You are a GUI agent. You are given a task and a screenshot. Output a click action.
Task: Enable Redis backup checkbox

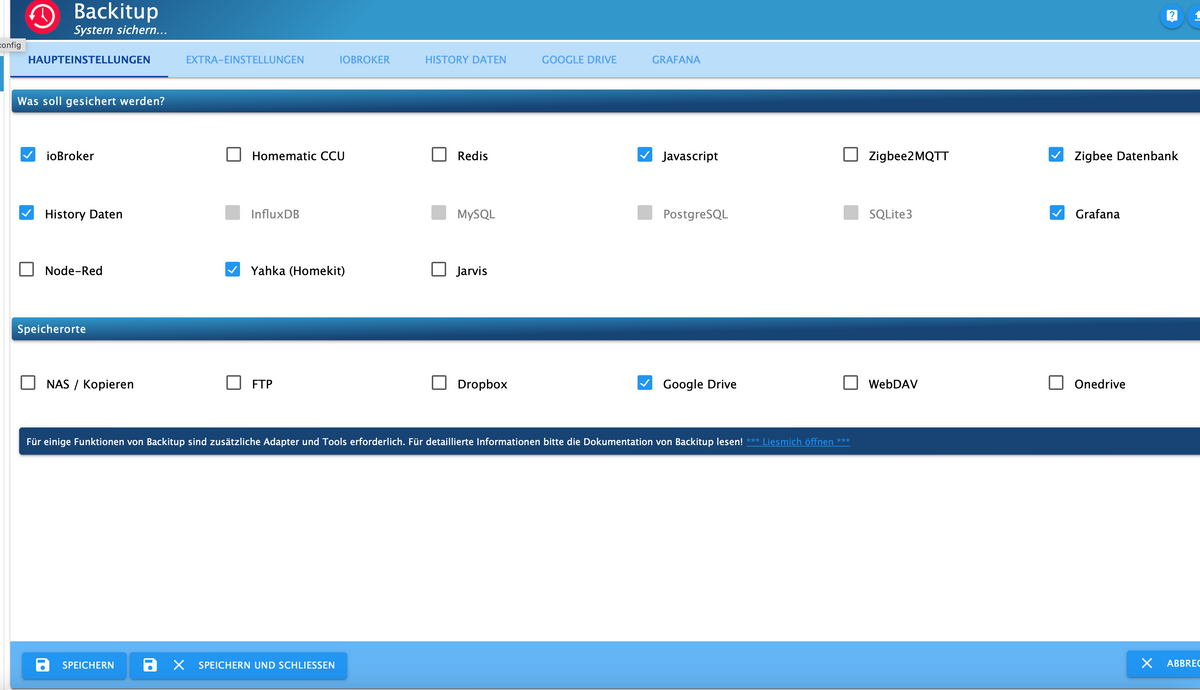(439, 155)
